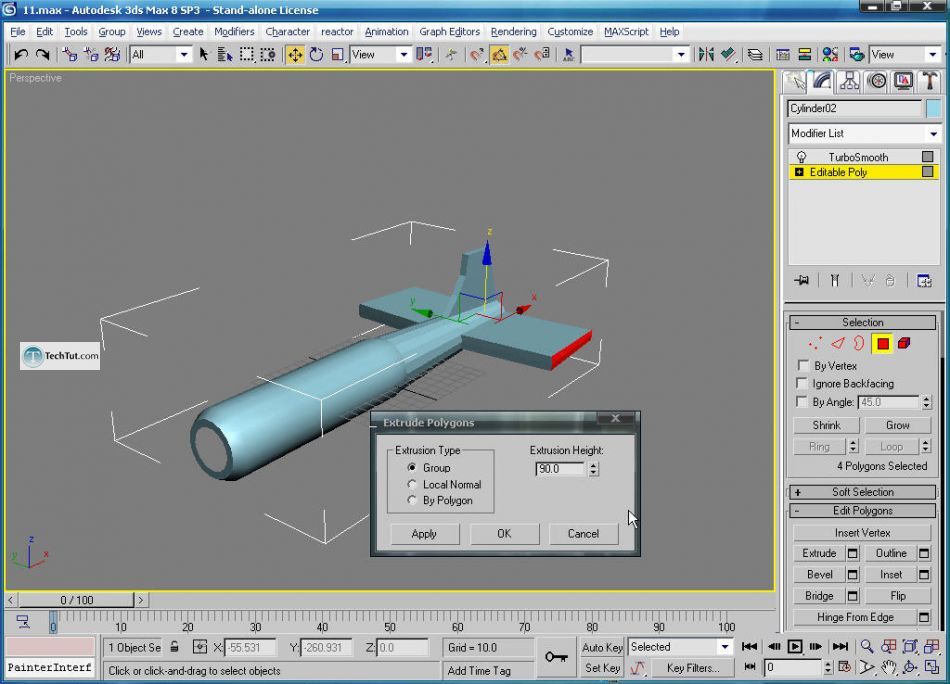Viewport: 950px width, 684px height.
Task: Click Configure Modifier Sets icon
Action: coord(924,281)
